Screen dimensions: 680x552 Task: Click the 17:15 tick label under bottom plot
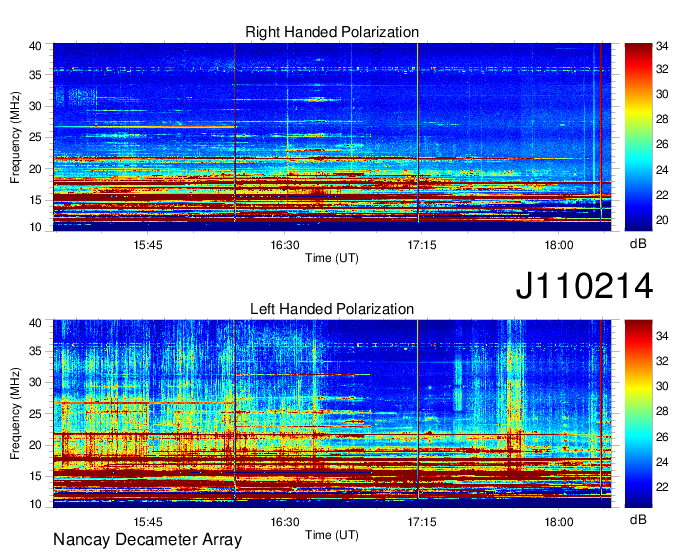(422, 522)
